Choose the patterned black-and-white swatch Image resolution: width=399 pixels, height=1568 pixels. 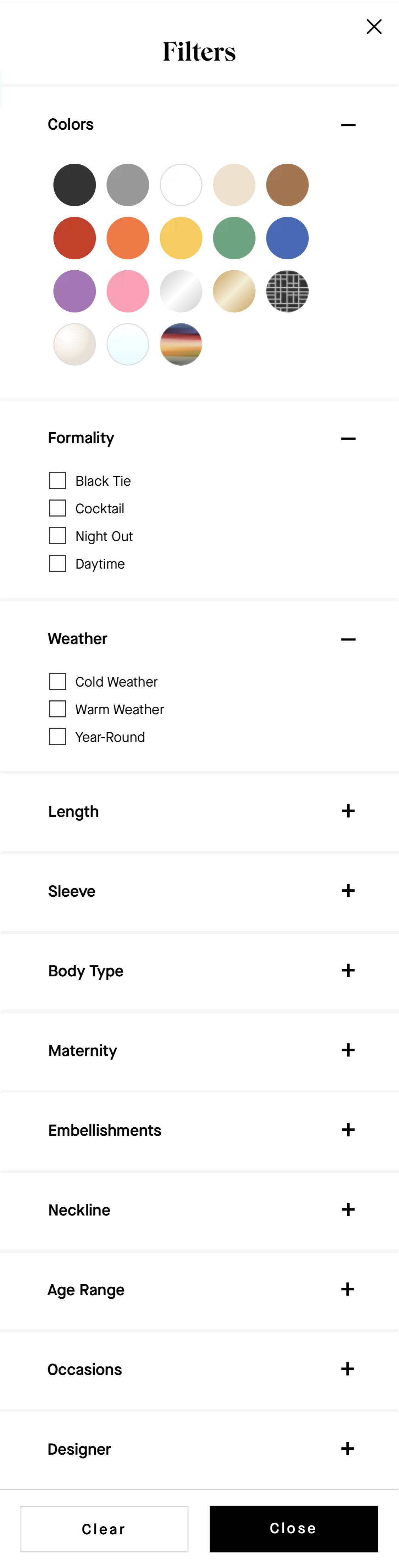tap(287, 292)
